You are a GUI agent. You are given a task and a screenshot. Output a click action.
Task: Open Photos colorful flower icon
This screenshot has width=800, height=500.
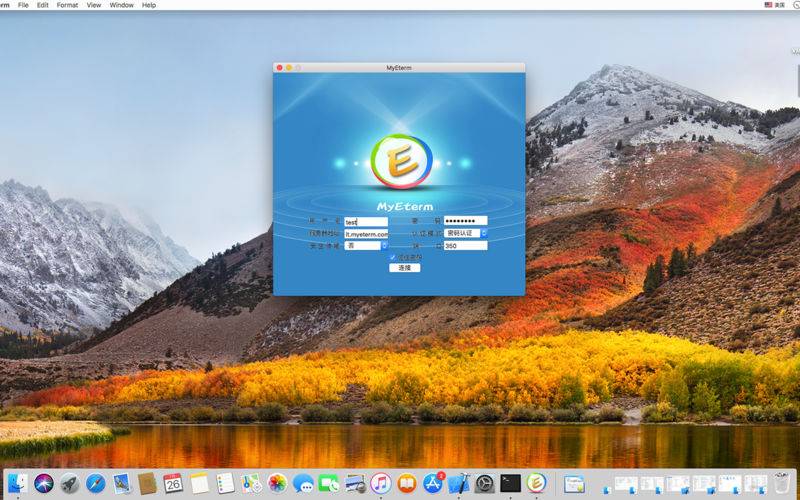tap(277, 483)
